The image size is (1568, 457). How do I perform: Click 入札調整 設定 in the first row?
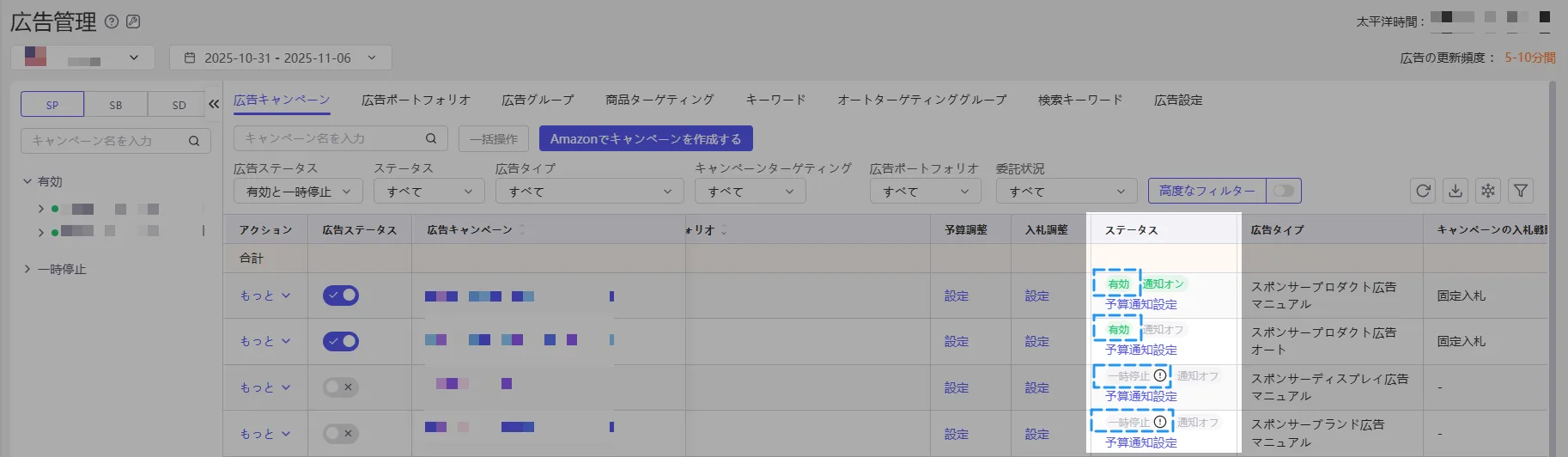pyautogui.click(x=1037, y=296)
